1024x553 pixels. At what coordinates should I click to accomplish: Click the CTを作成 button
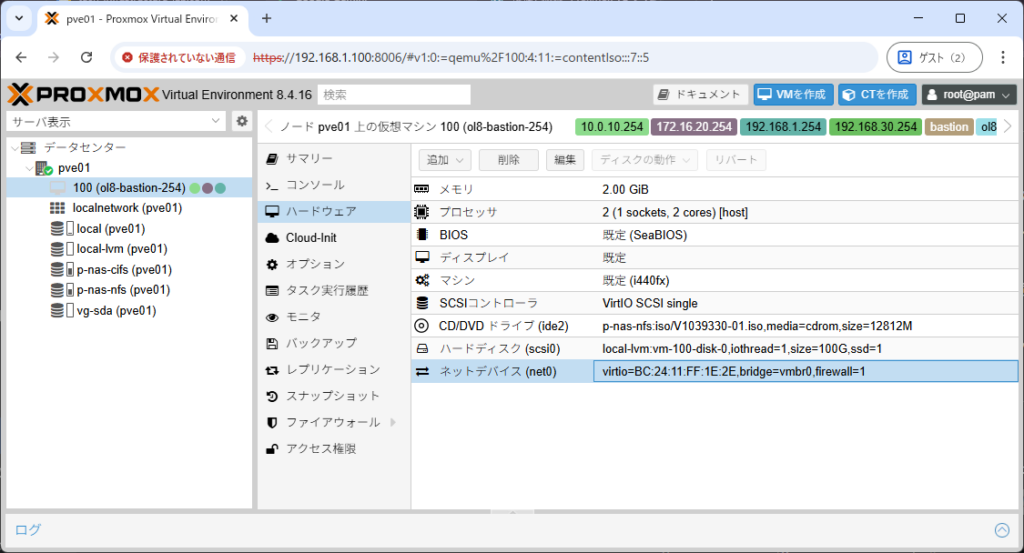[x=877, y=95]
